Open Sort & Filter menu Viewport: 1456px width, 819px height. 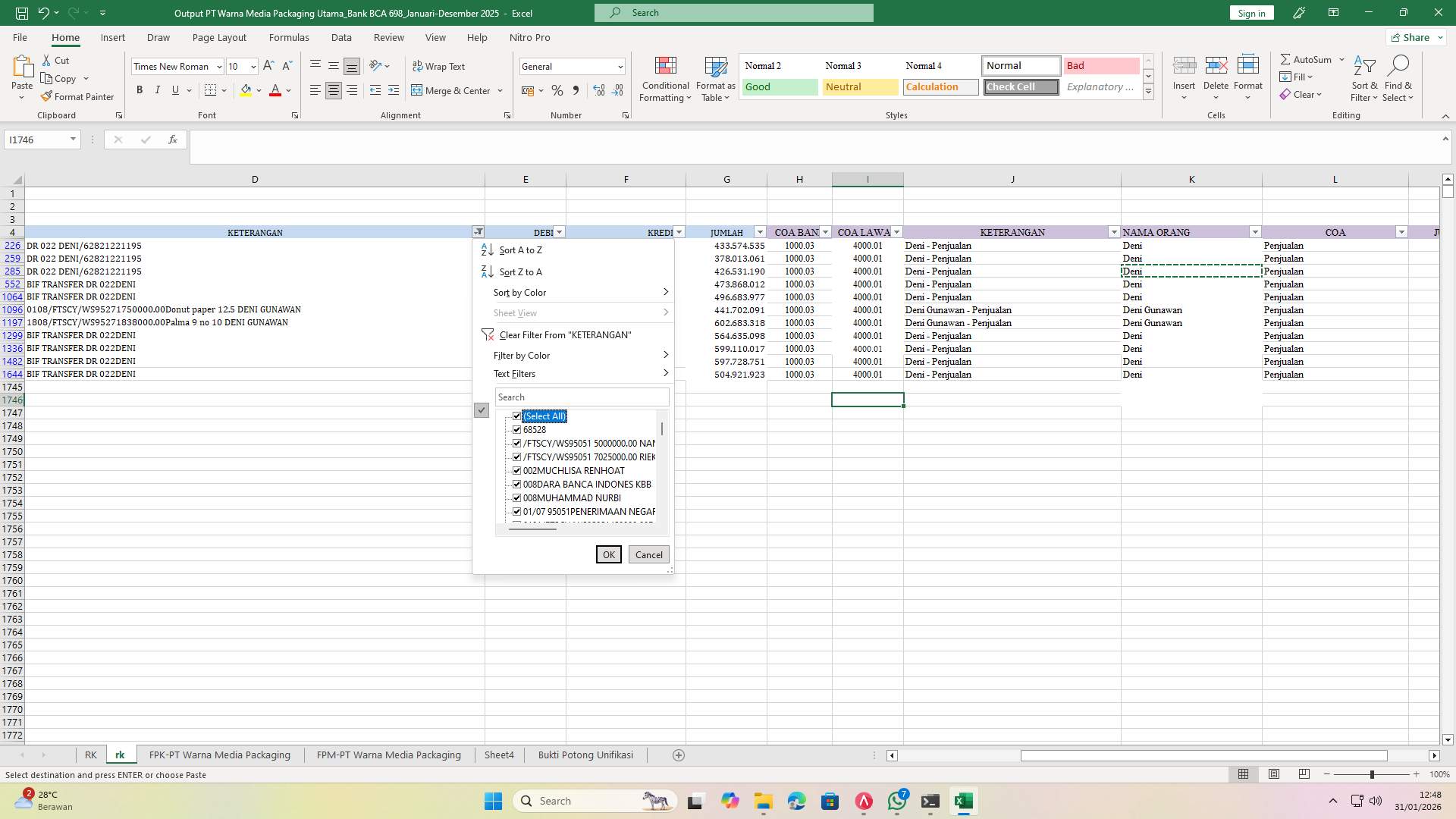[1363, 79]
